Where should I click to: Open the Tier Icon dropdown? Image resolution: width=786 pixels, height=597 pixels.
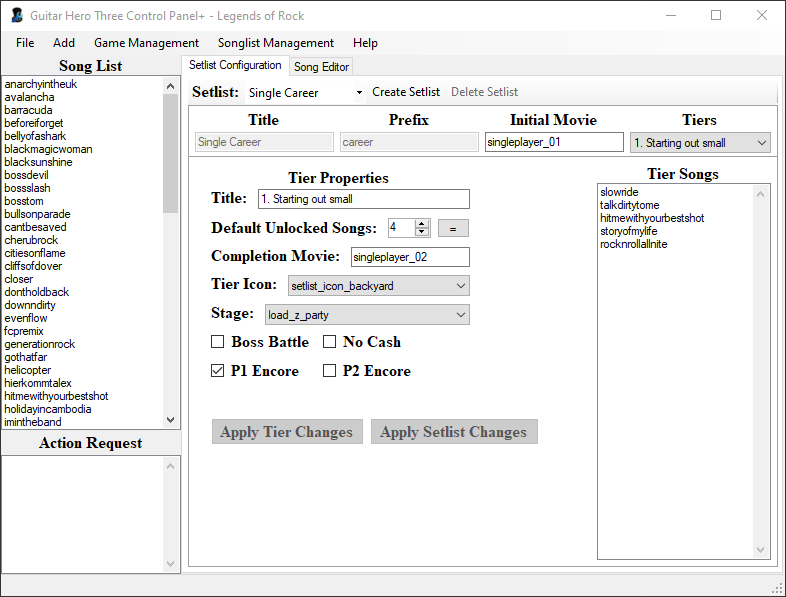378,286
